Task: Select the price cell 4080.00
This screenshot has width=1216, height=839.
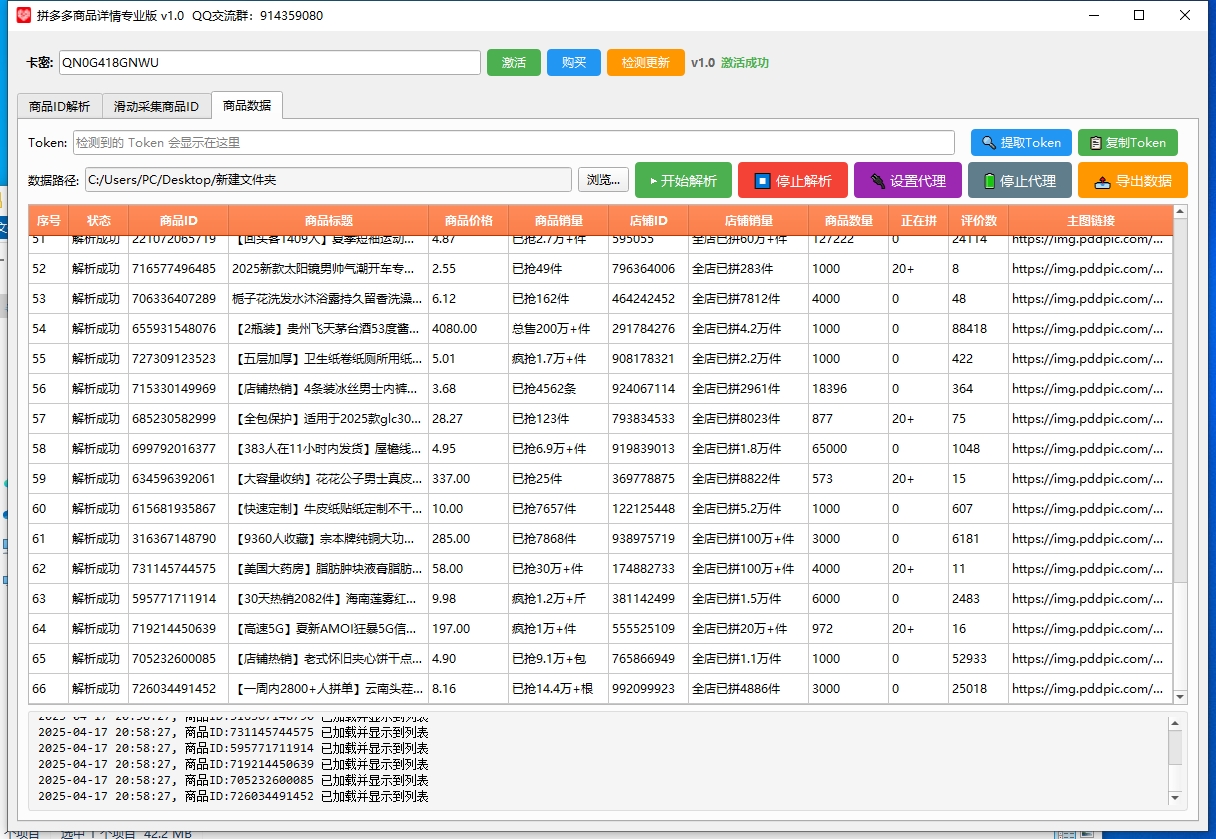Action: tap(469, 329)
